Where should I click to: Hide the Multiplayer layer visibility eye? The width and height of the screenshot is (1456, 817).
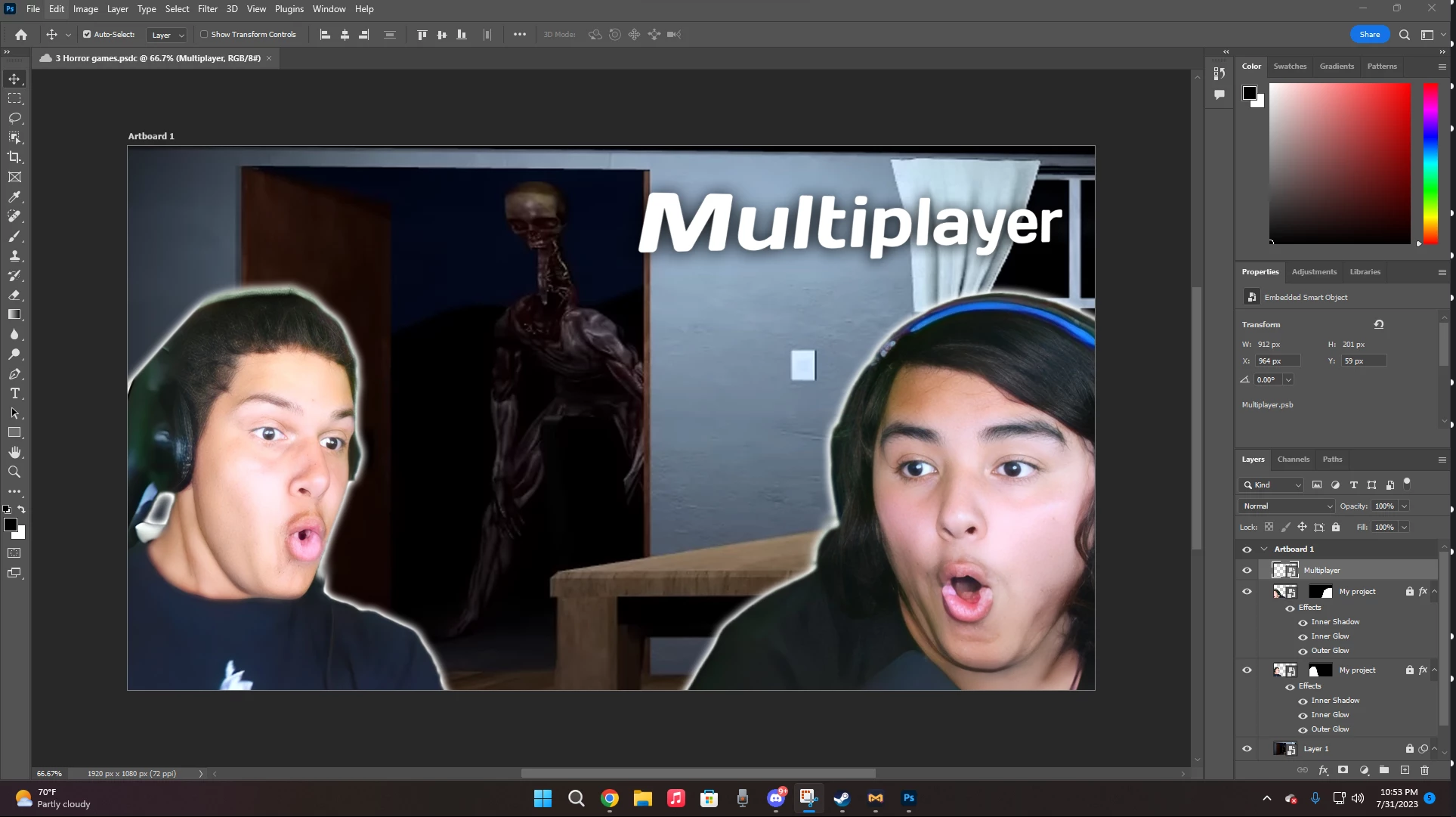pyautogui.click(x=1247, y=571)
